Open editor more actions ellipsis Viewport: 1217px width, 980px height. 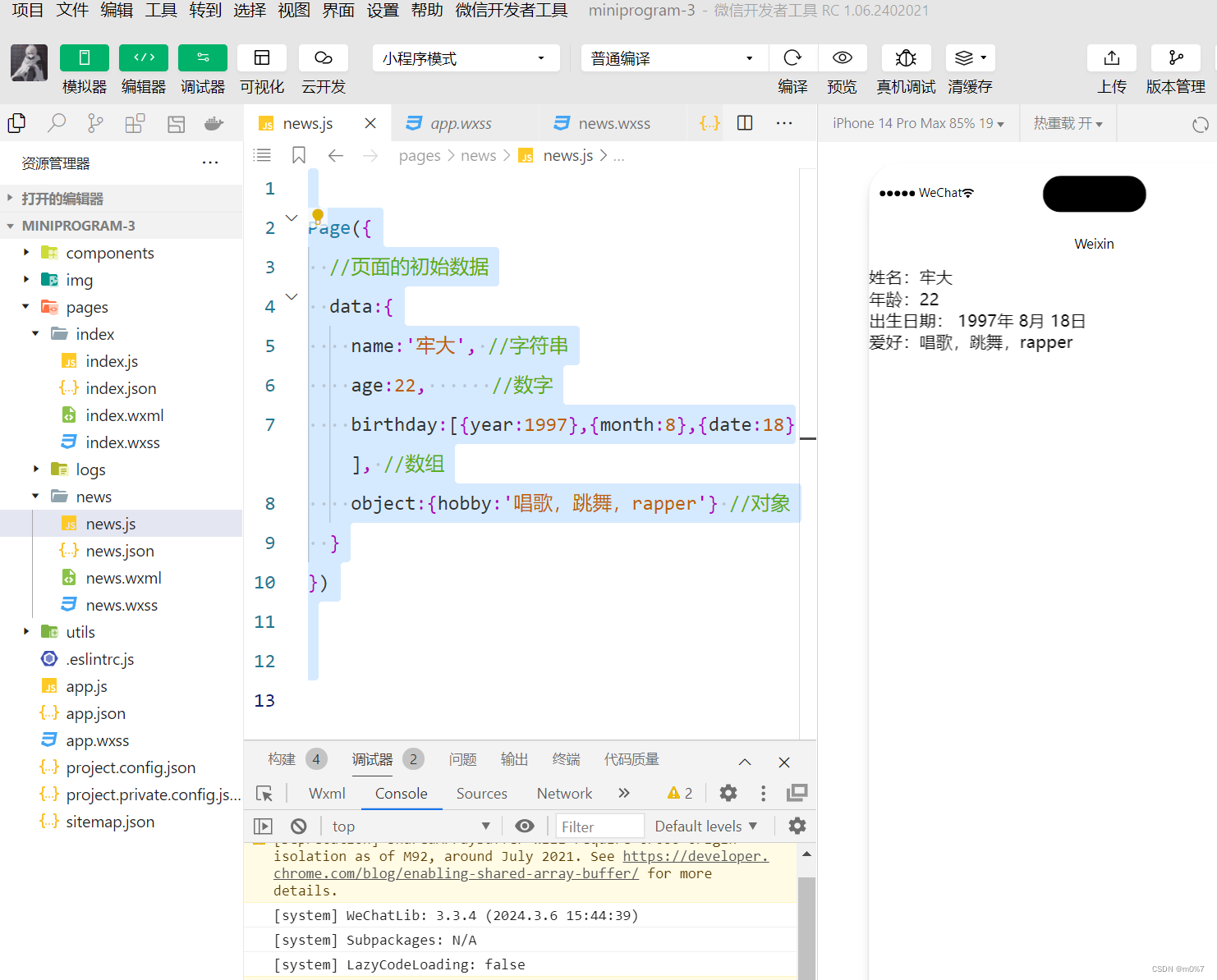tap(784, 123)
